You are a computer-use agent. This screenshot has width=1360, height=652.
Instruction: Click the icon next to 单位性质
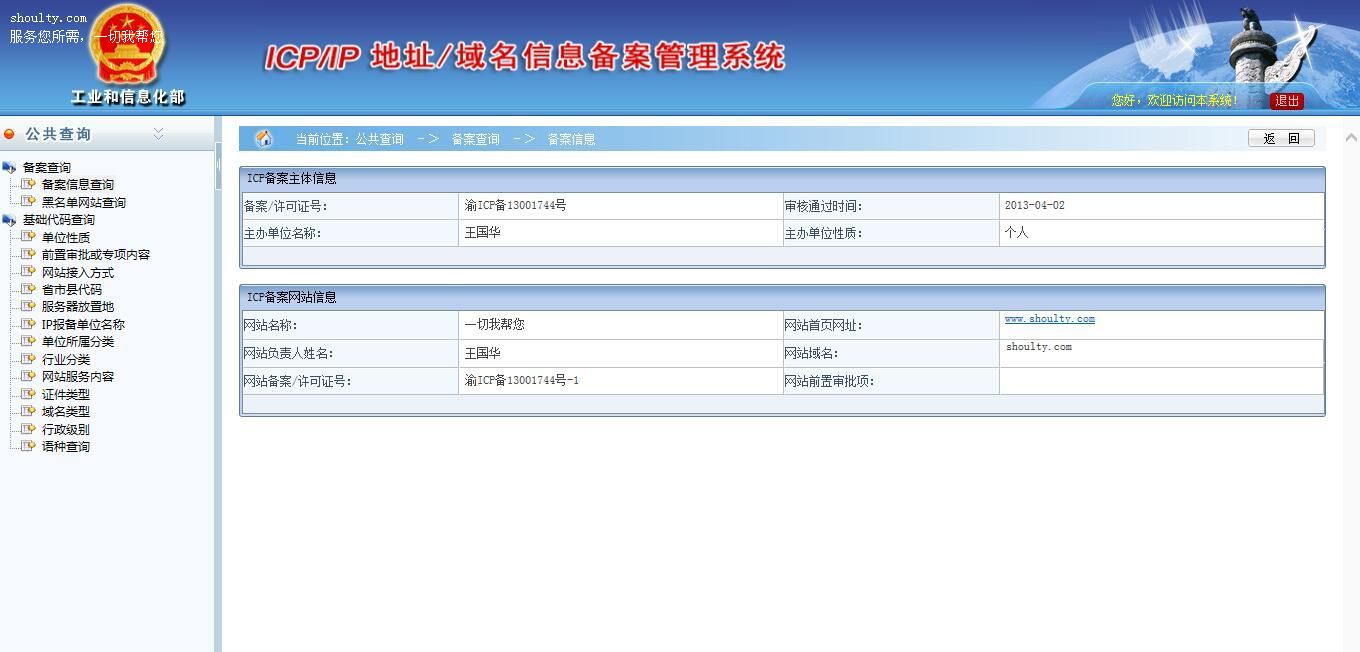tap(28, 237)
